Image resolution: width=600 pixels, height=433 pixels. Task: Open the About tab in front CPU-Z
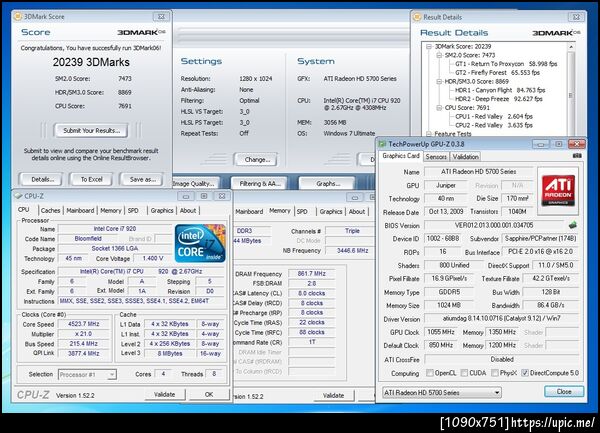point(188,210)
